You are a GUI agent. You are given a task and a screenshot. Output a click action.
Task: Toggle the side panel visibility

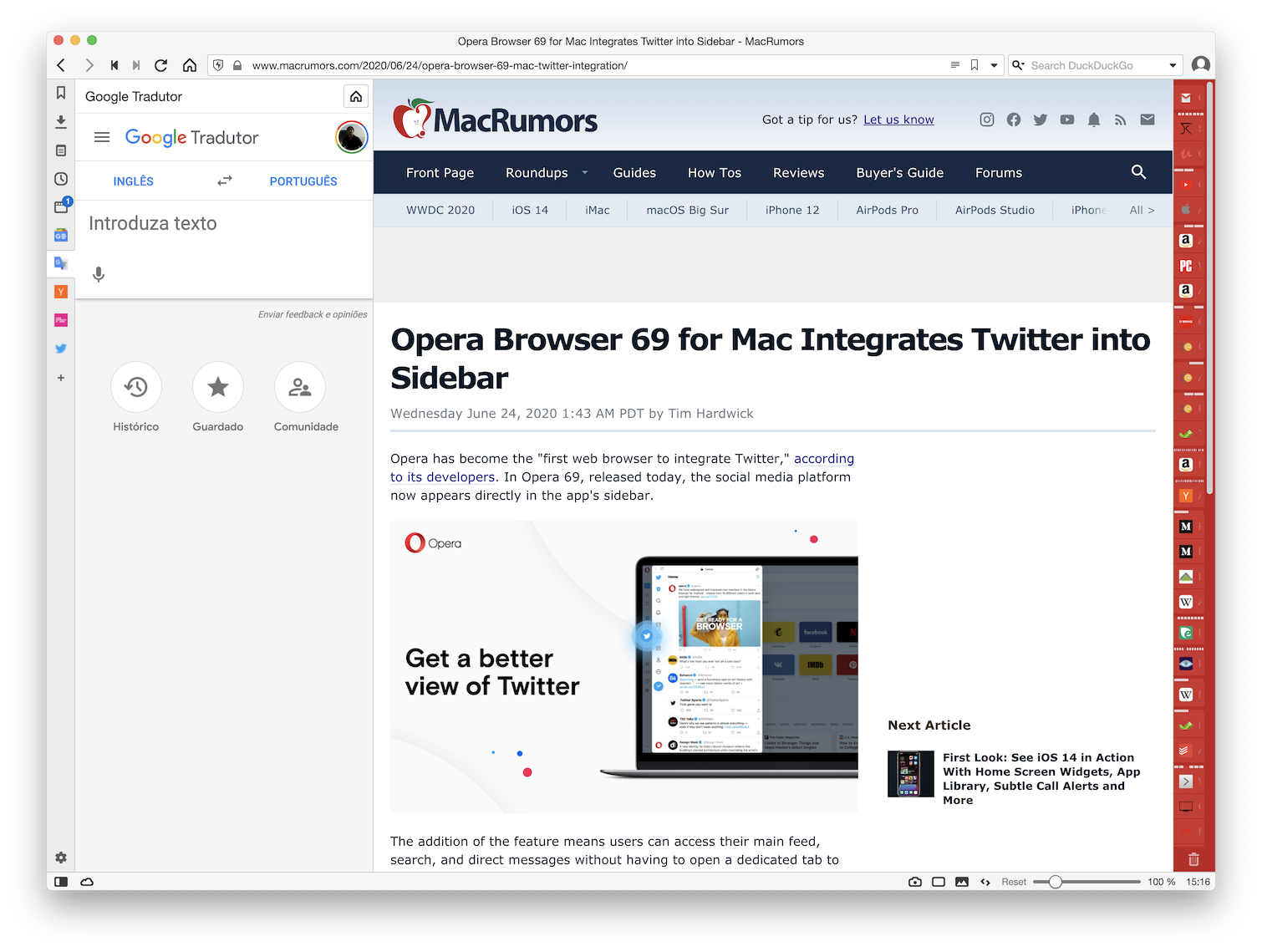point(61,882)
